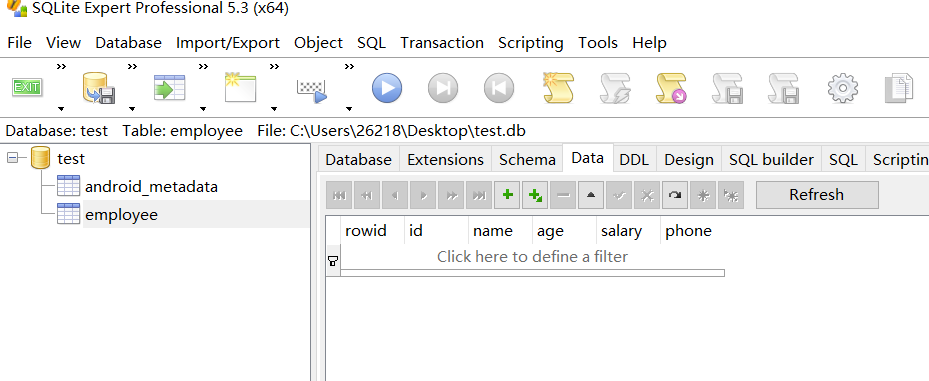Click the grey skip-forward circle icon
Screen dimensions: 929x381
click(443, 88)
